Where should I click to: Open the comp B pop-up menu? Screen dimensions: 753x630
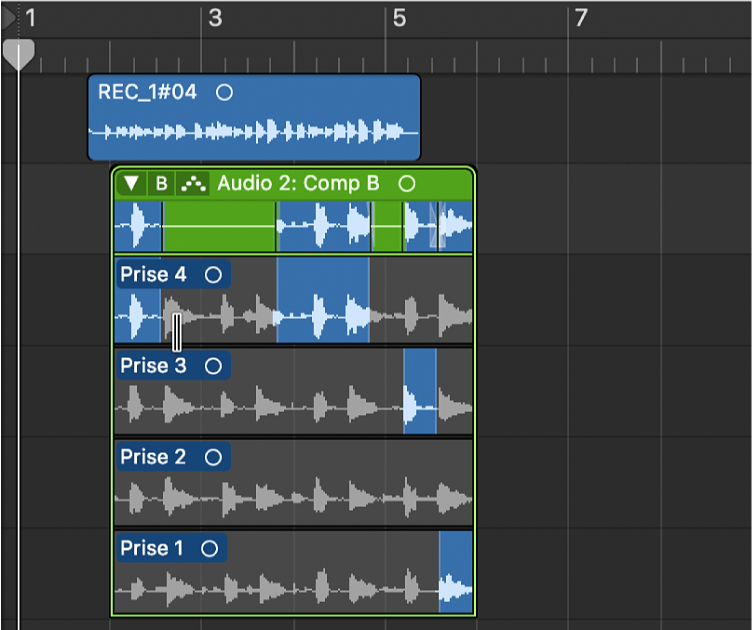tap(162, 183)
